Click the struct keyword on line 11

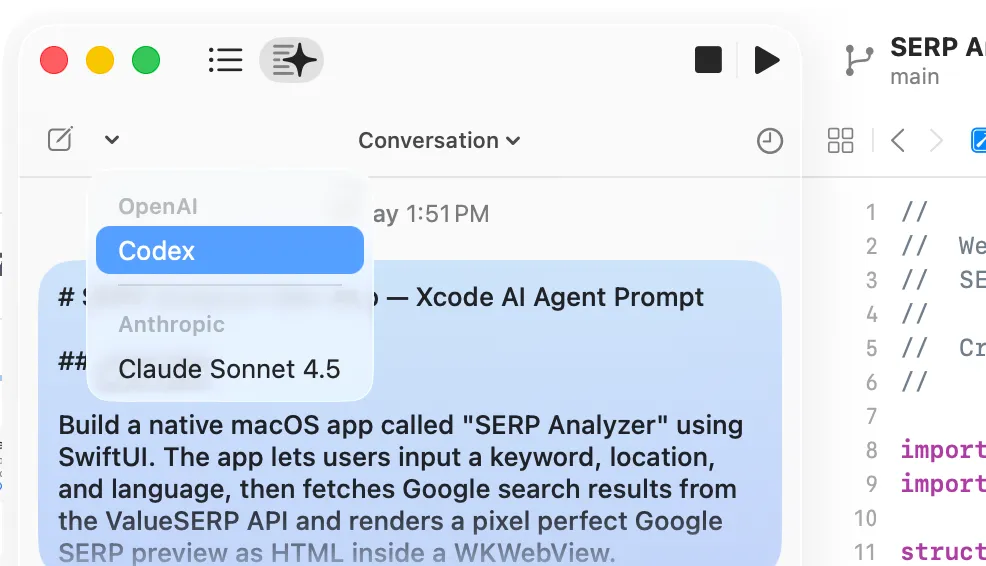tap(942, 552)
